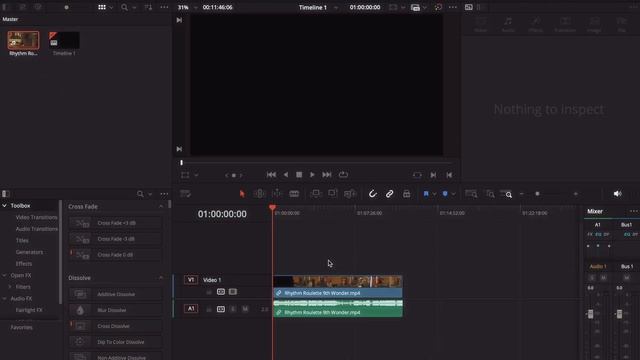The height and width of the screenshot is (360, 640).
Task: Open viewer three-dot options menu
Action: [x=453, y=7]
